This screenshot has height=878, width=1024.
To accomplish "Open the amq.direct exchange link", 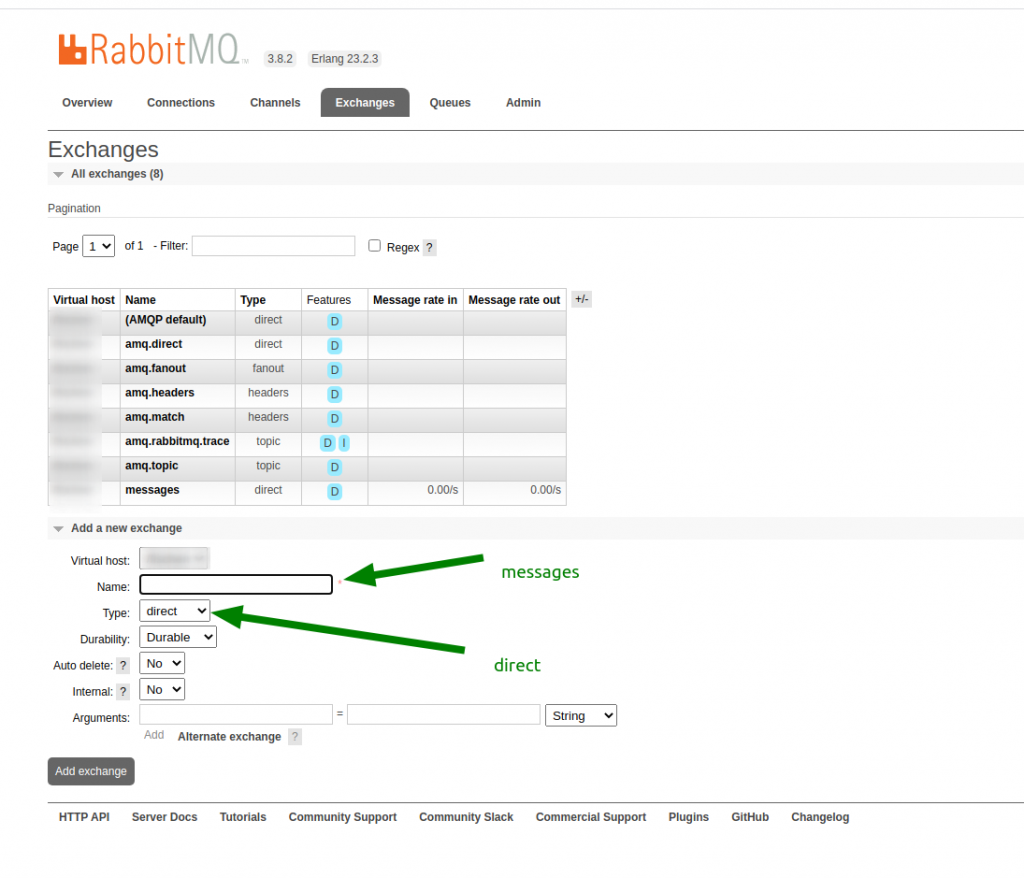I will point(153,344).
